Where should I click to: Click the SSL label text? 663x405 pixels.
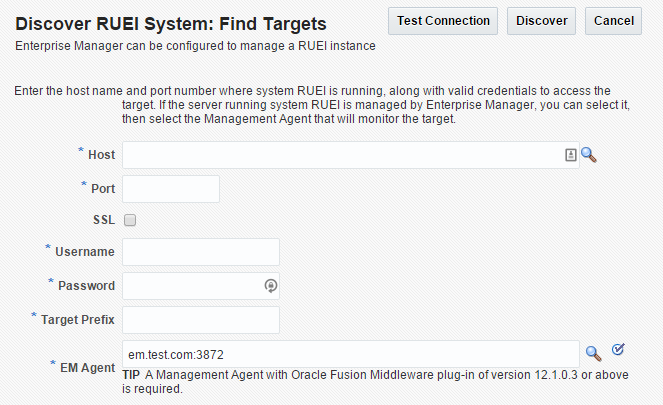click(104, 220)
